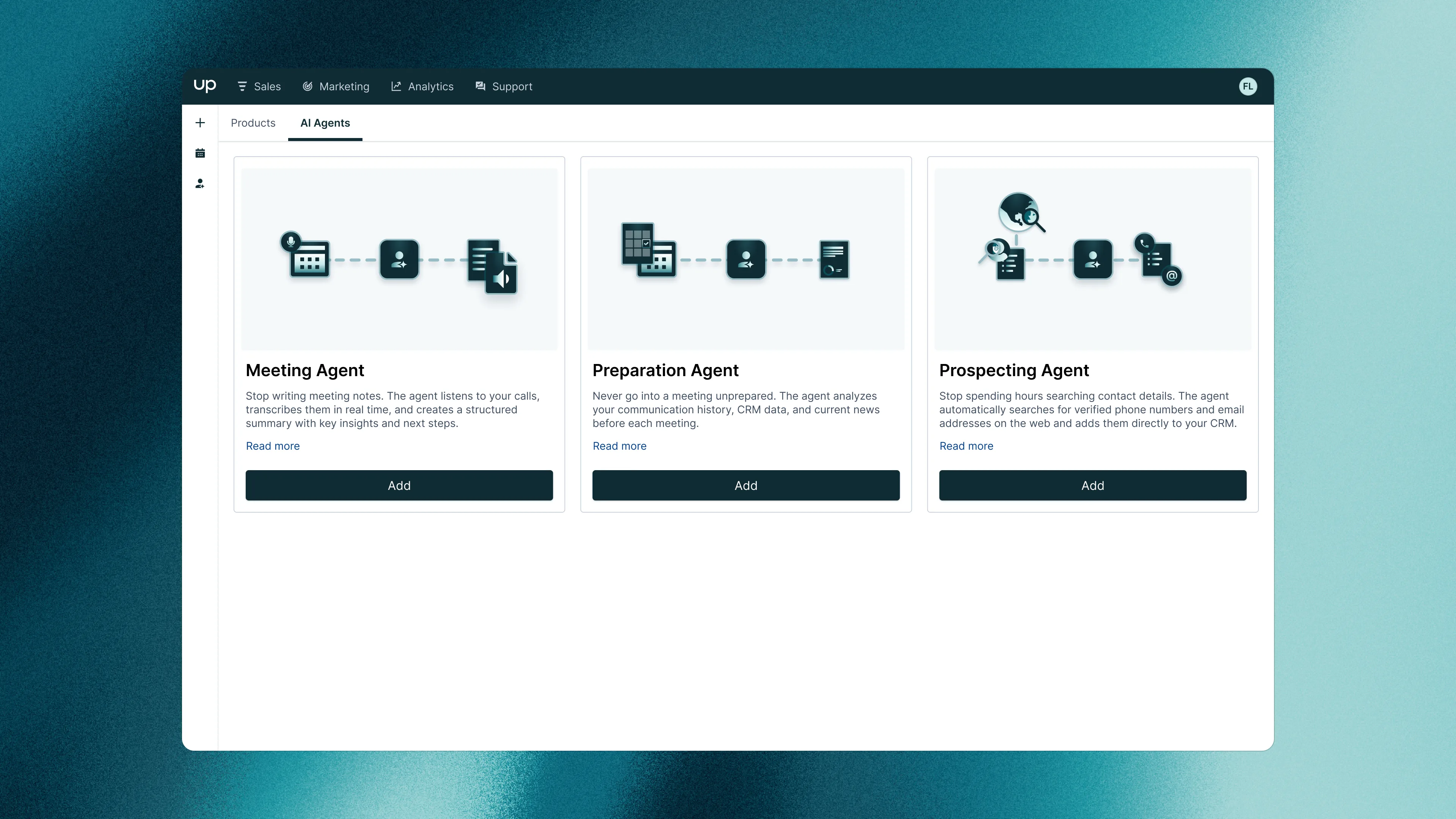
Task: Click the Meeting Agent illustration
Action: pos(399,259)
